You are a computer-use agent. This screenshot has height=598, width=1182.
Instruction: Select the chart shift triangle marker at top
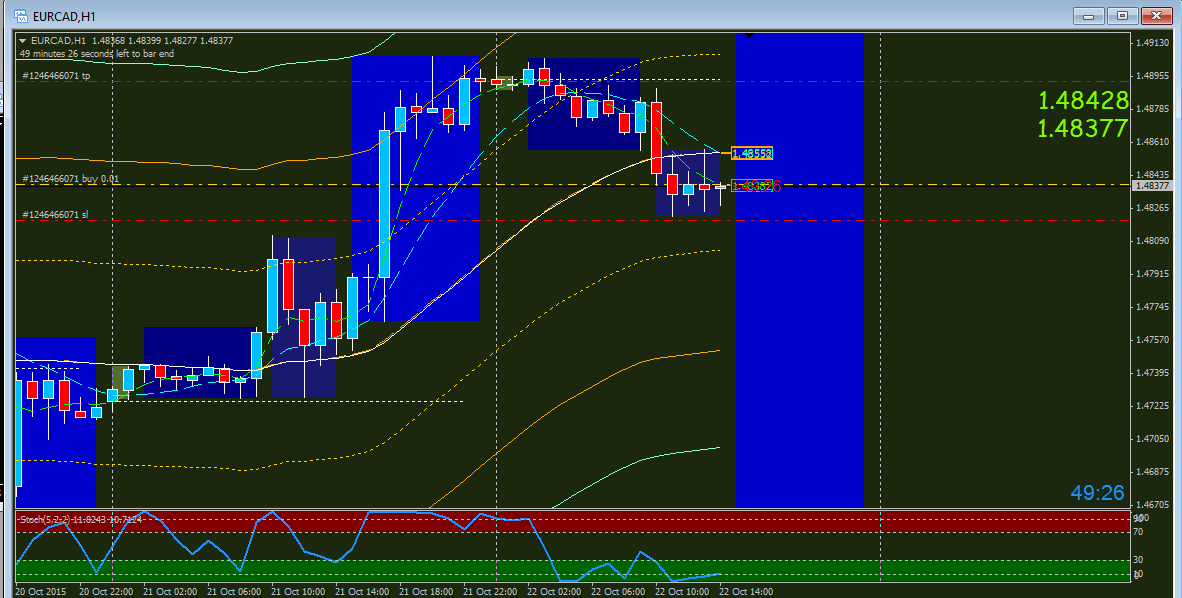[x=749, y=35]
